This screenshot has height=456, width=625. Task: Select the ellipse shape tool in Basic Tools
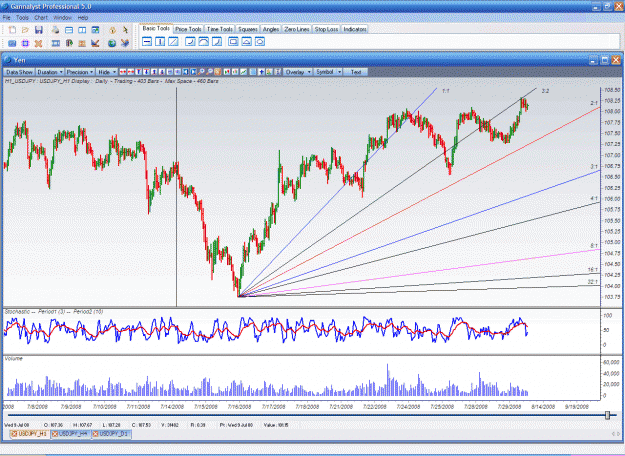click(260, 41)
